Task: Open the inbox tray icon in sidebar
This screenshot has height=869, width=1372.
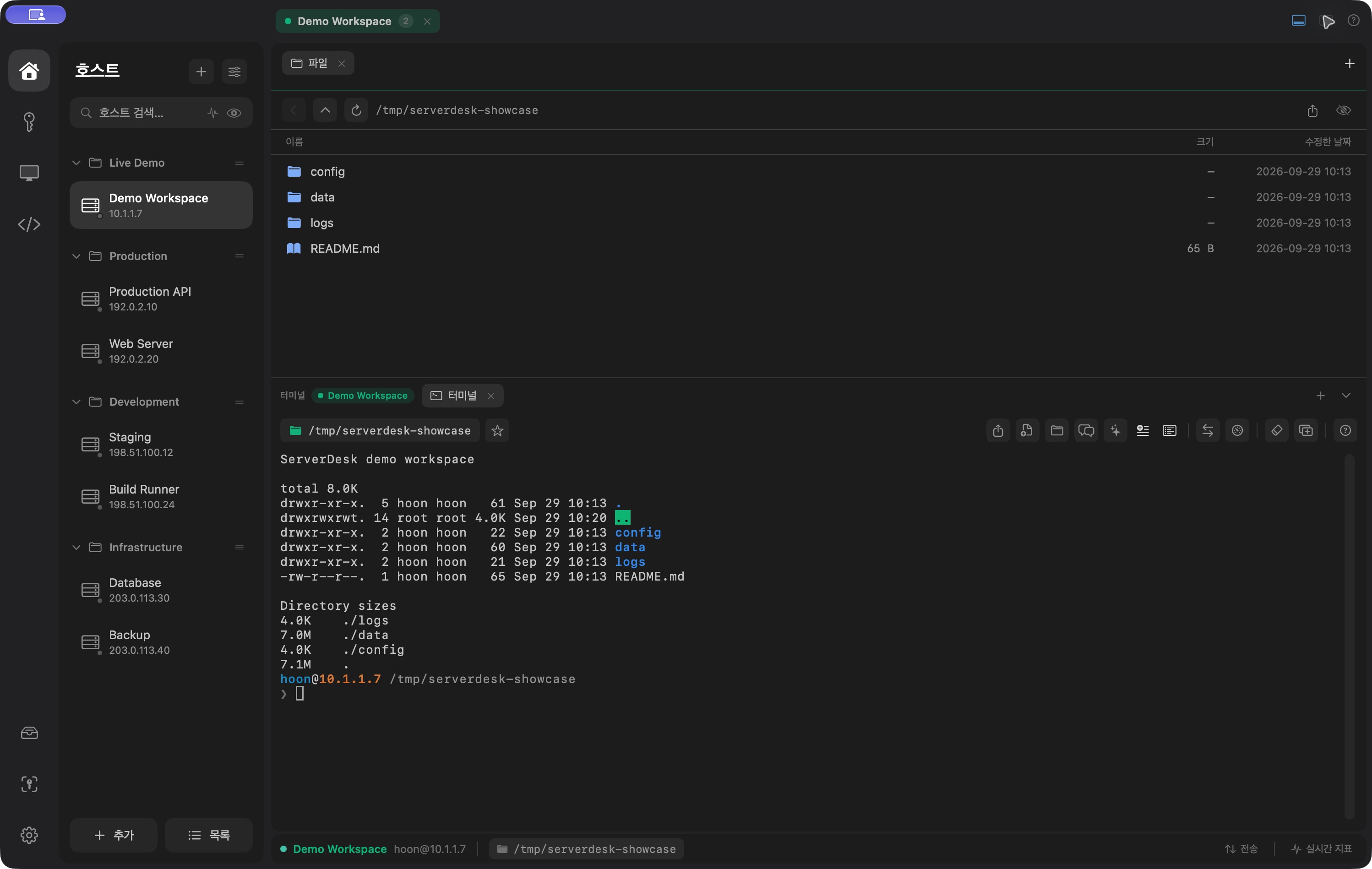Action: 29,733
